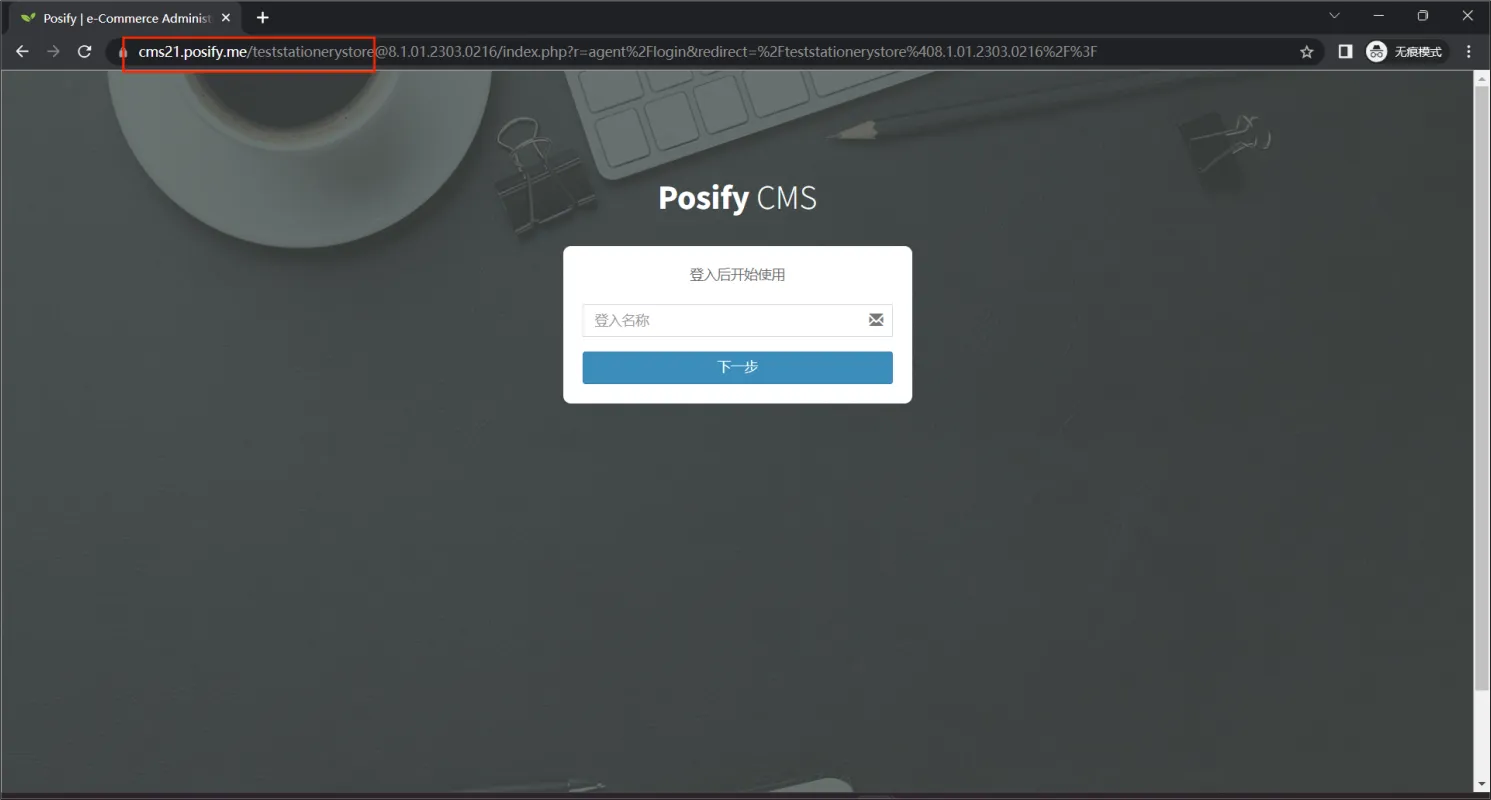The image size is (1491, 800).
Task: Click the vertical scrollbar thumb
Action: 1482,388
